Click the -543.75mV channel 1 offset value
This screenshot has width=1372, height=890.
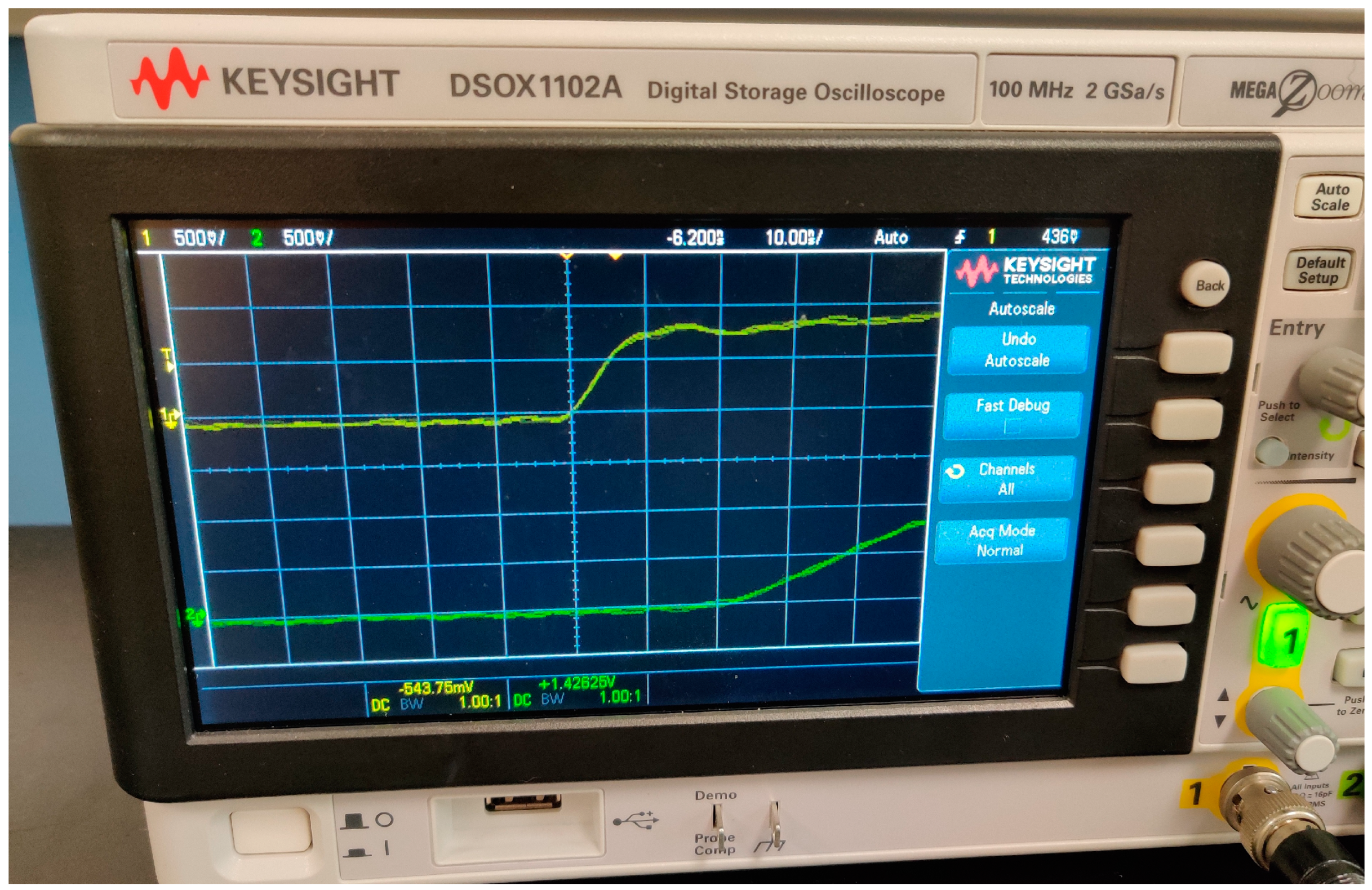pyautogui.click(x=436, y=688)
